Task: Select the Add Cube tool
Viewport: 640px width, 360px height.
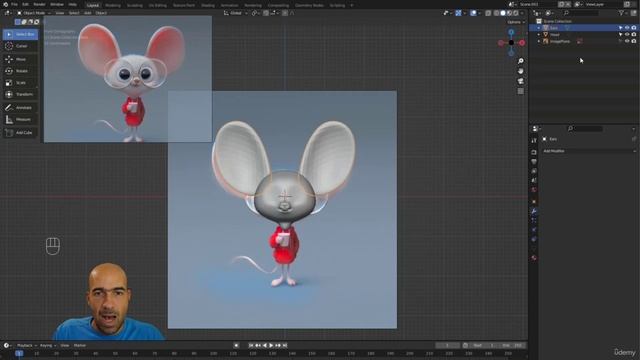Action: [x=20, y=133]
